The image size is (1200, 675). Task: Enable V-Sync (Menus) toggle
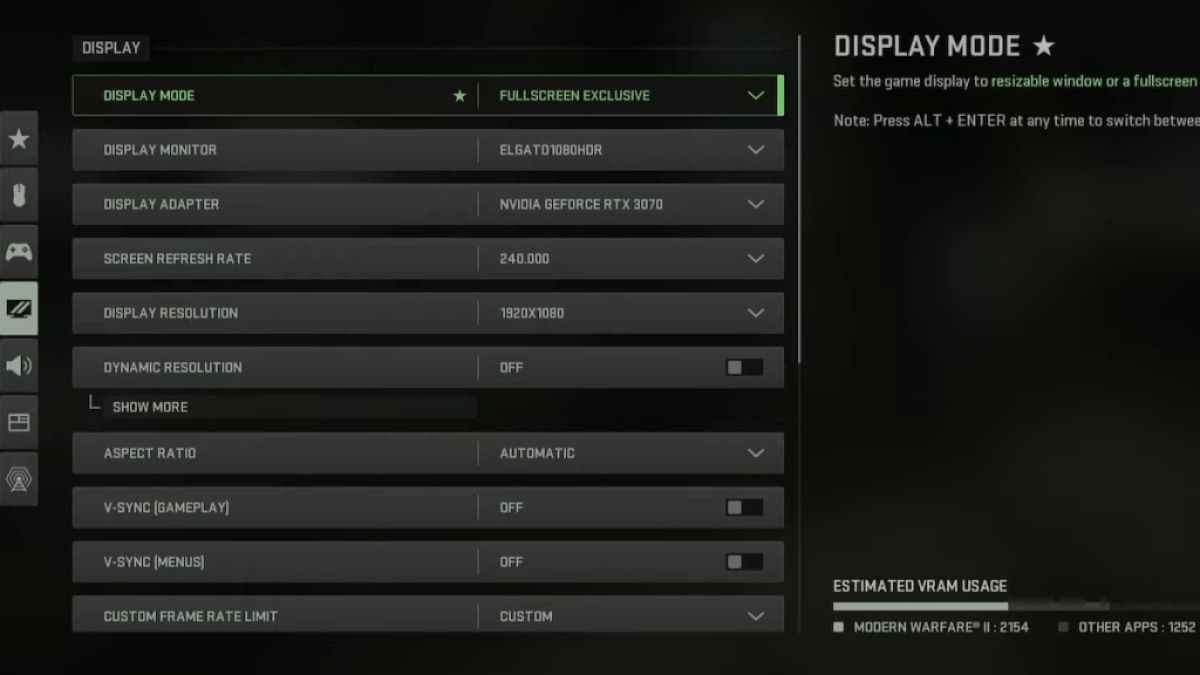[x=744, y=561]
